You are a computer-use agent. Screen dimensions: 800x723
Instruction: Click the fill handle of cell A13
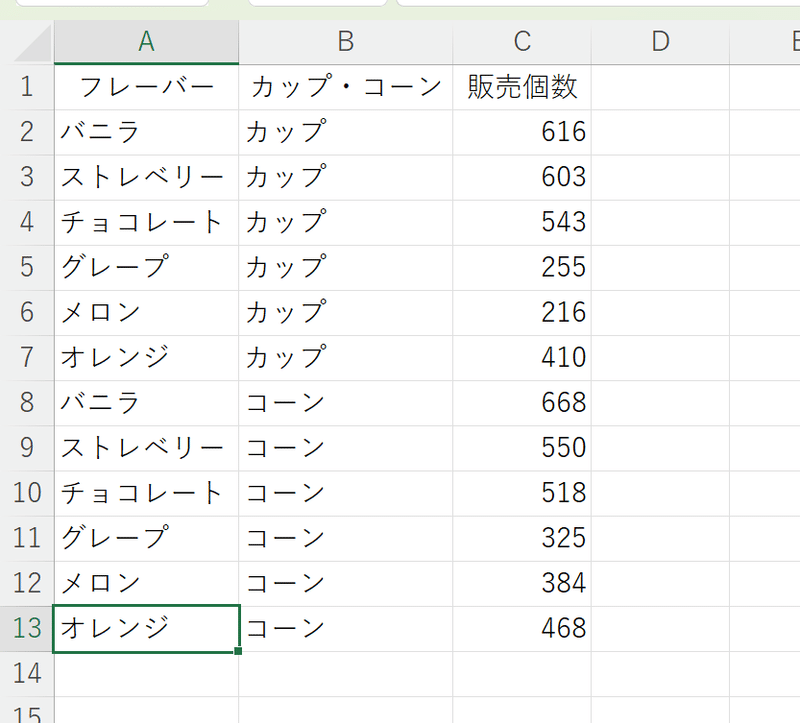tap(238, 651)
